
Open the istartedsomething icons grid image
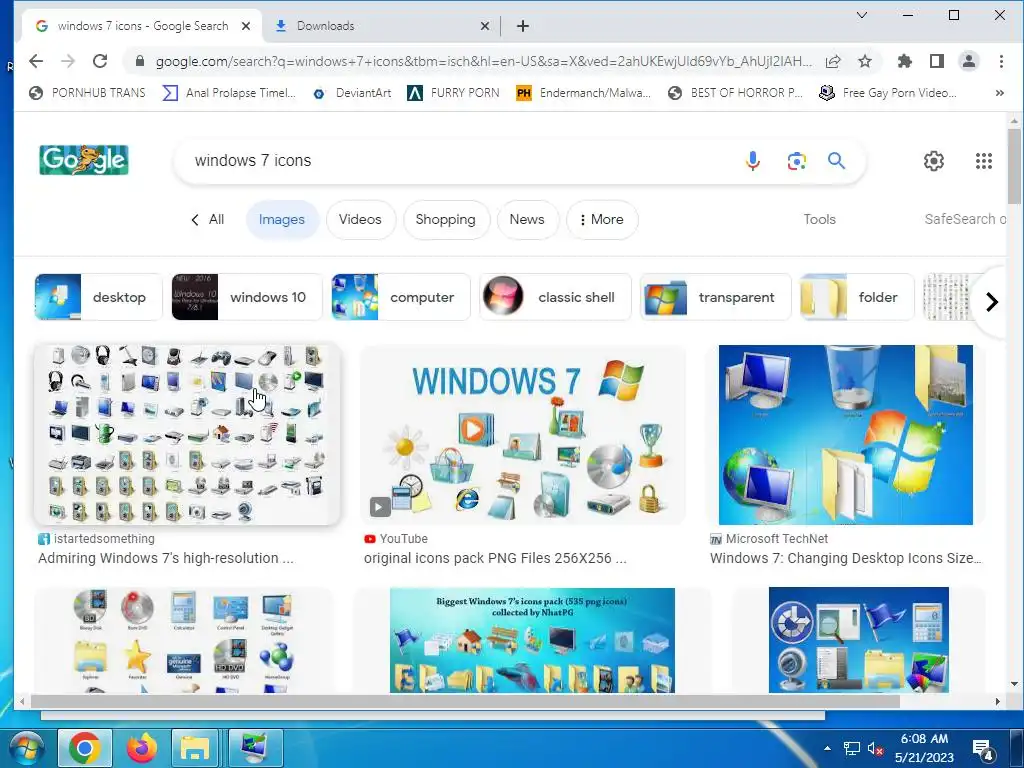pos(187,434)
